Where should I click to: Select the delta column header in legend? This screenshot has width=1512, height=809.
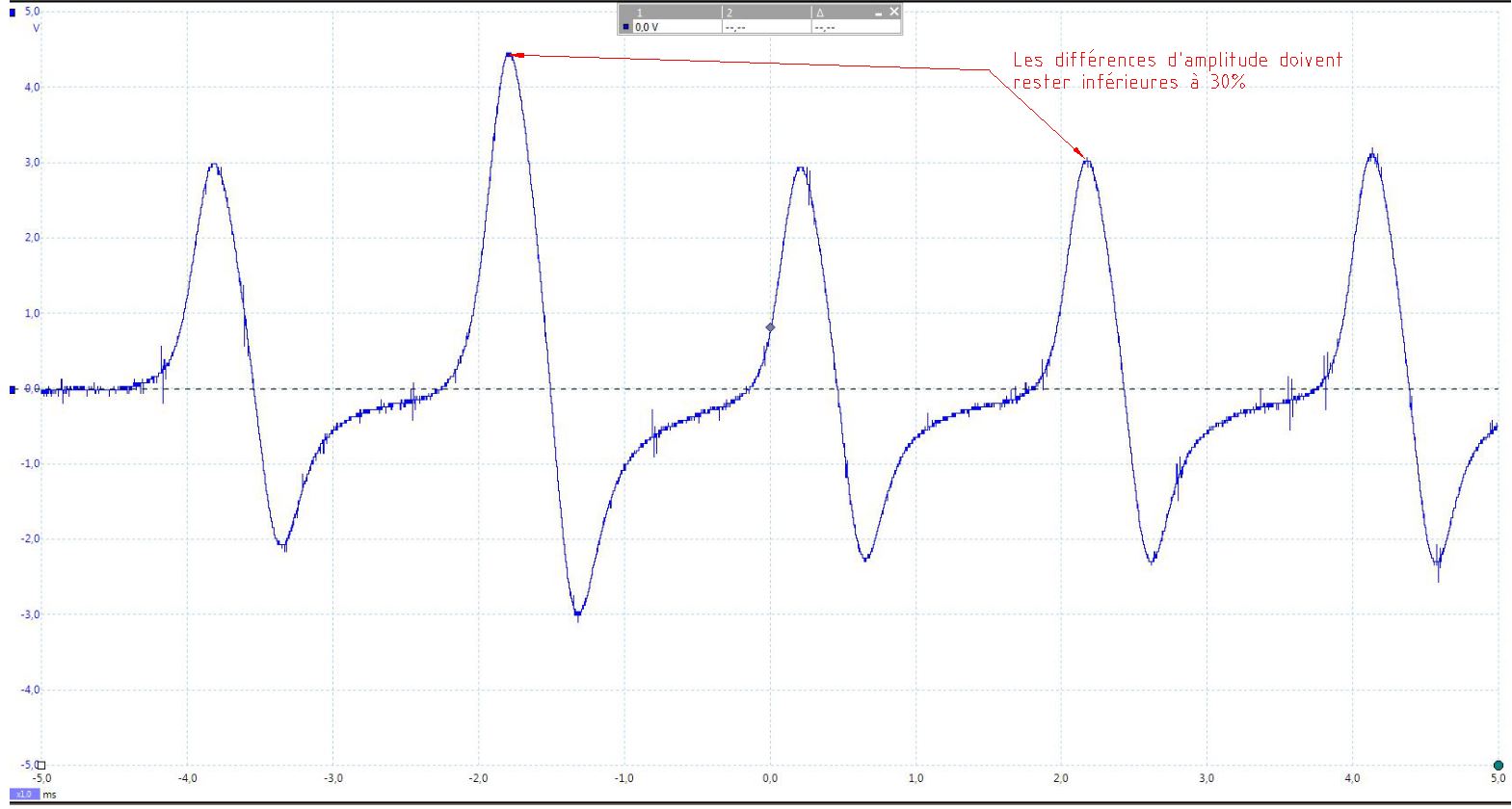click(x=838, y=13)
